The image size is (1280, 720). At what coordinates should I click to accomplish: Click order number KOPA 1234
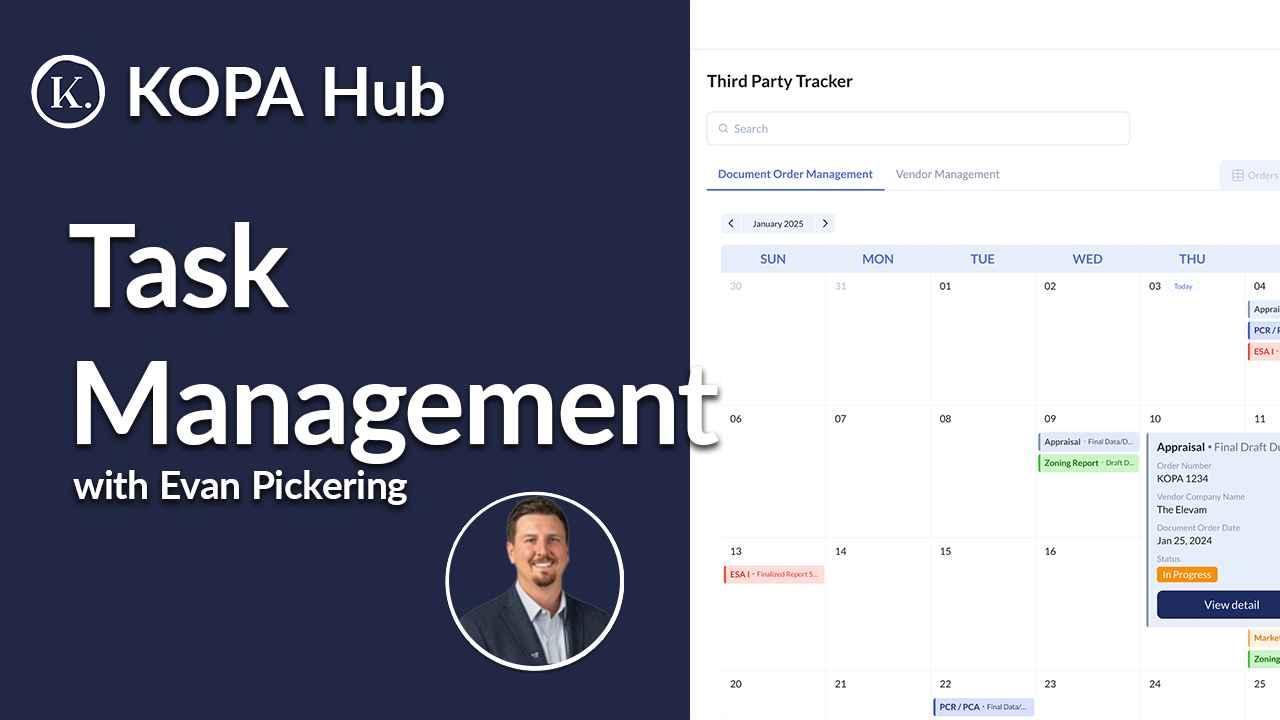tap(1183, 479)
